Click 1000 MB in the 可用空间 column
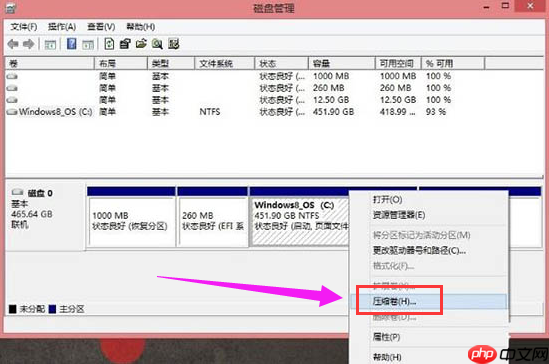 pyautogui.click(x=398, y=76)
